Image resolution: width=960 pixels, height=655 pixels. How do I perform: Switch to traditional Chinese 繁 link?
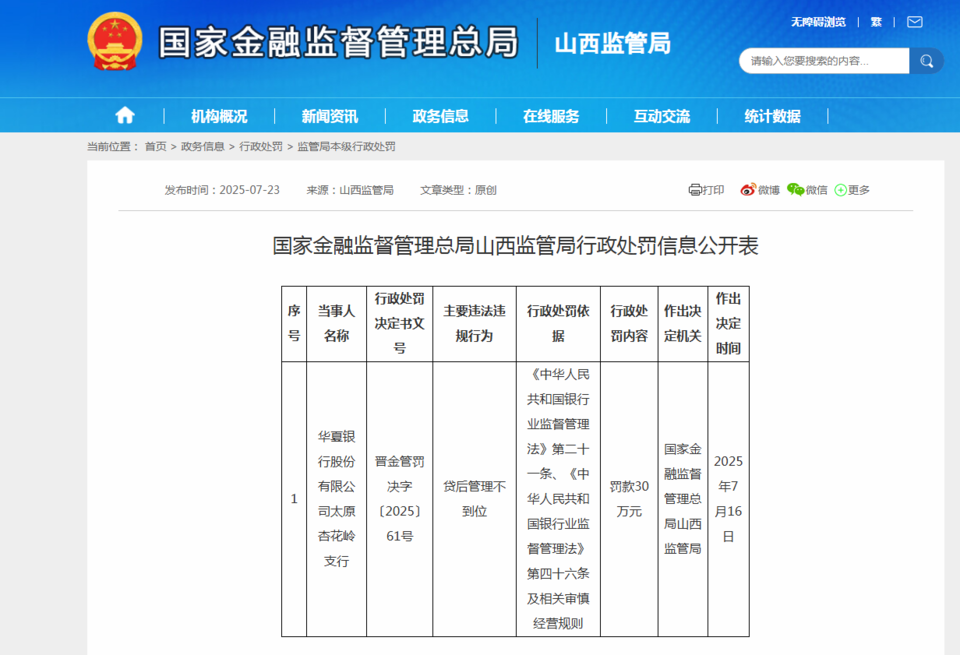tap(876, 22)
